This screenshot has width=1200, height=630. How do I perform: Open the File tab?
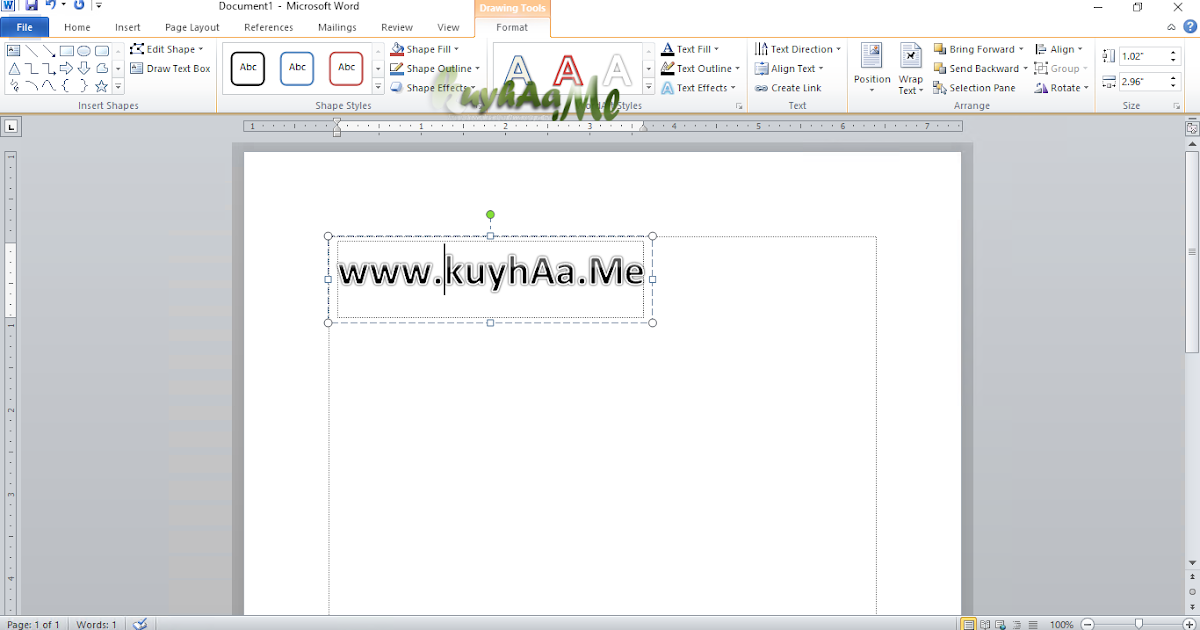25,28
